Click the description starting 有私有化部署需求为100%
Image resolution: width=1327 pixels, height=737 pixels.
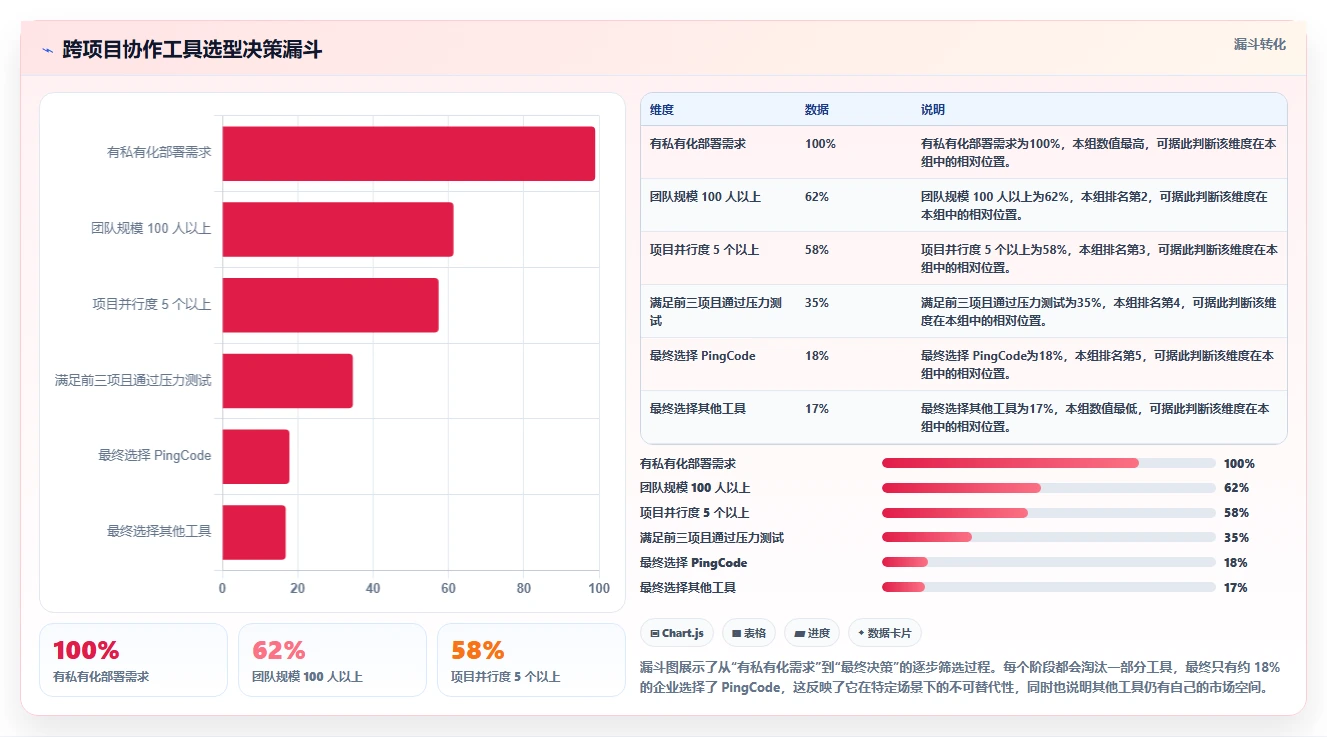(x=1098, y=153)
